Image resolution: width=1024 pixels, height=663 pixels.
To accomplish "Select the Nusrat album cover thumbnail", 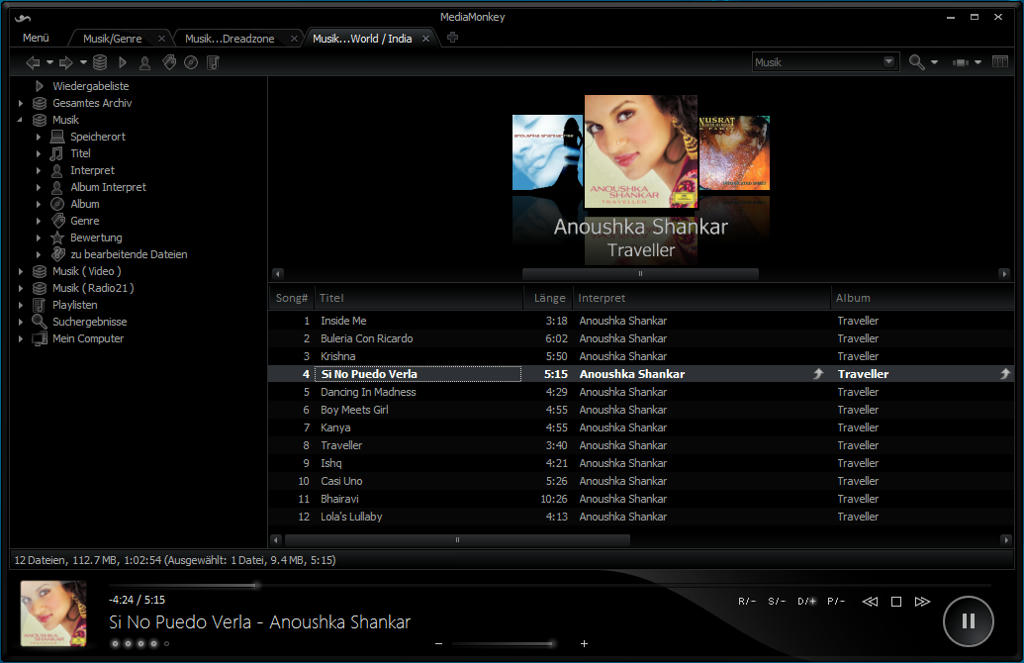I will (734, 153).
